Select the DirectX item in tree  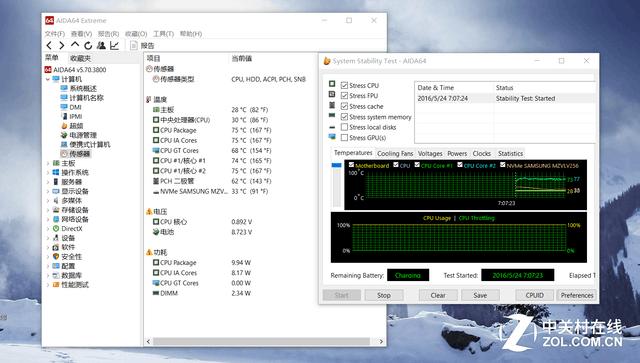click(71, 229)
